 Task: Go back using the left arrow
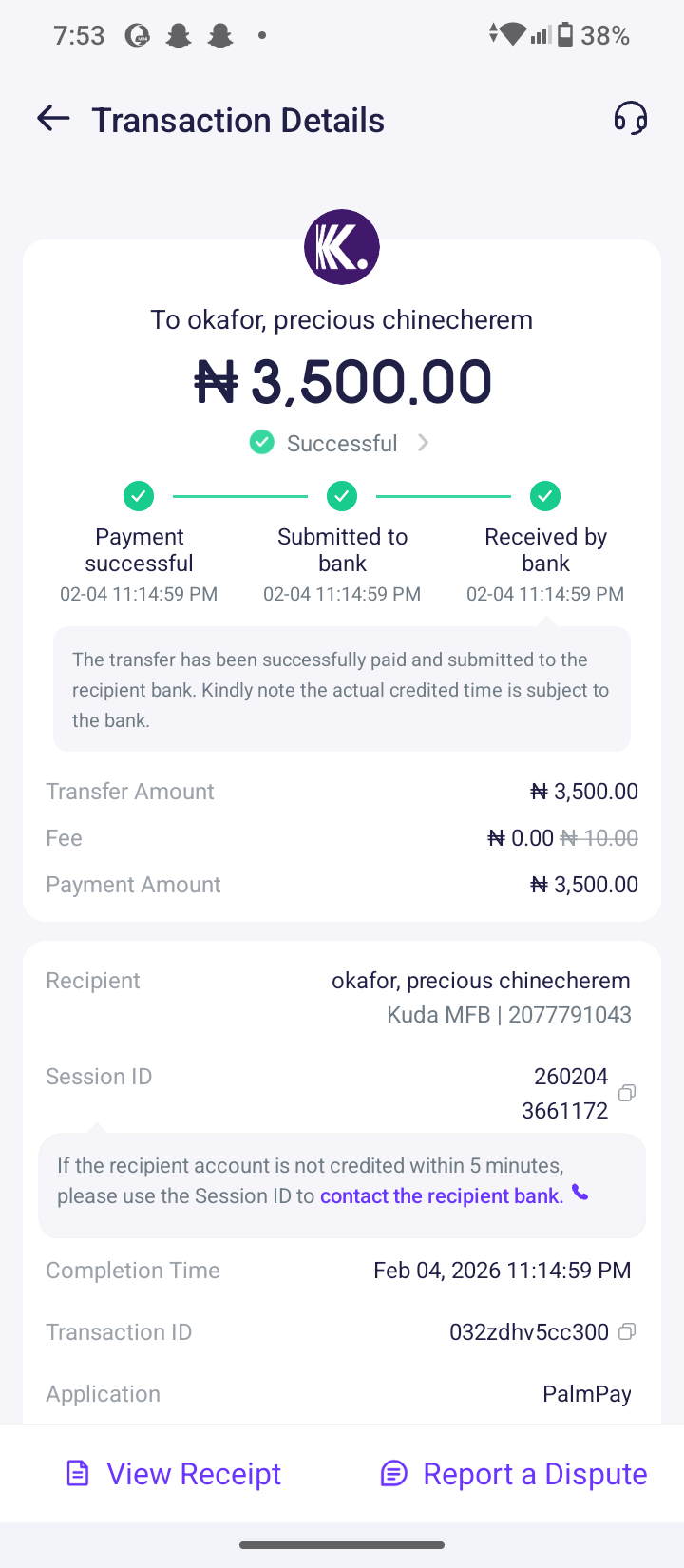click(x=53, y=119)
